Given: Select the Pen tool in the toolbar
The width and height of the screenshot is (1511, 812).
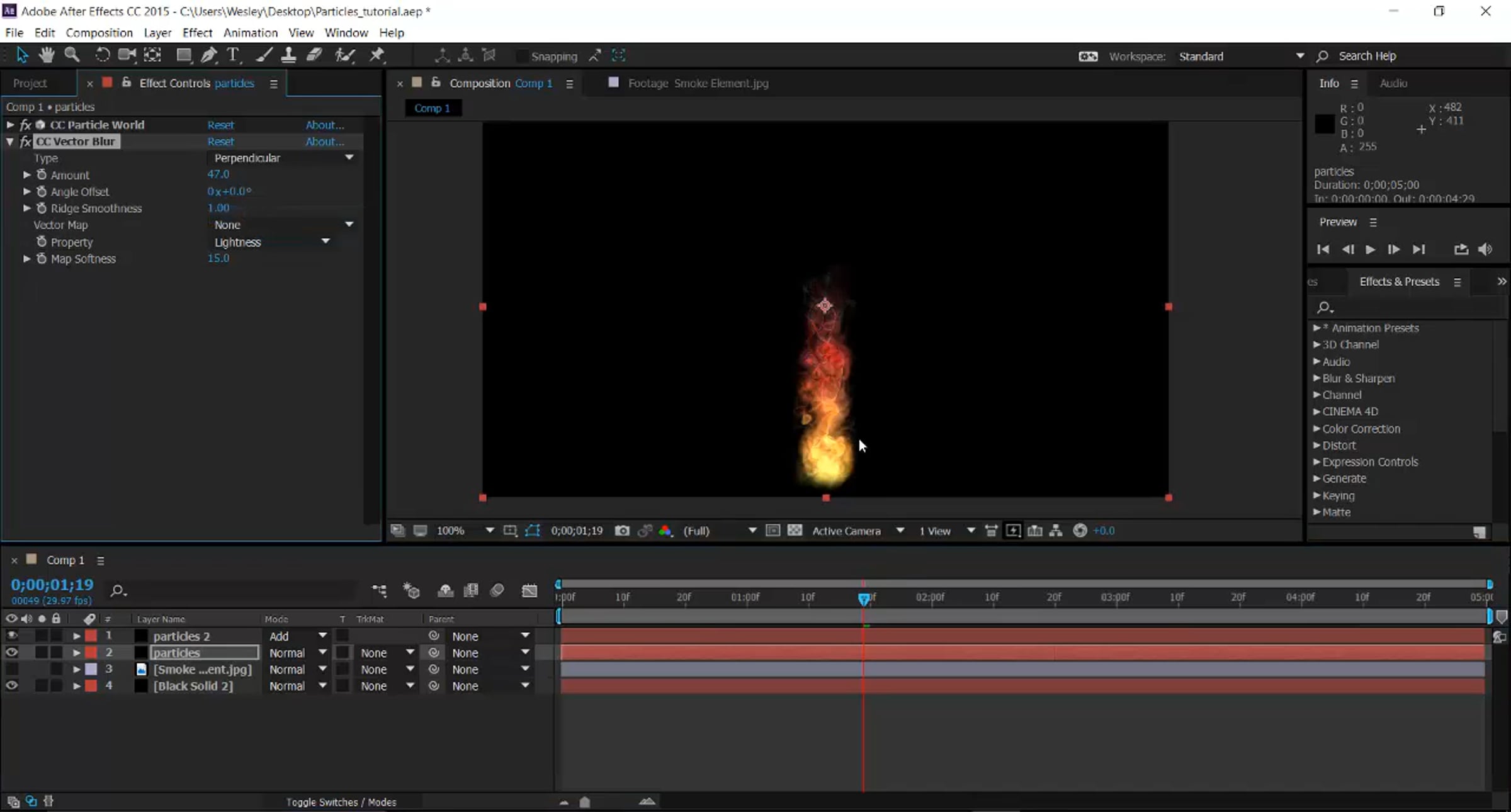Looking at the screenshot, I should tap(208, 55).
